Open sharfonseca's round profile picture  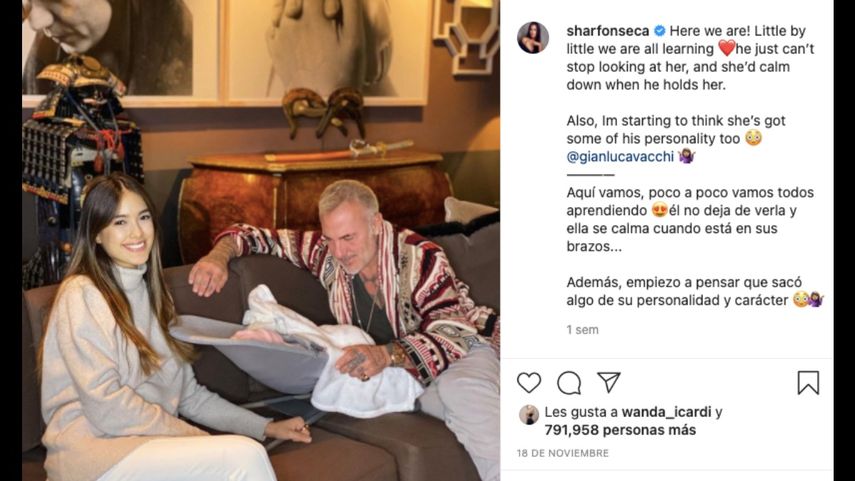533,38
